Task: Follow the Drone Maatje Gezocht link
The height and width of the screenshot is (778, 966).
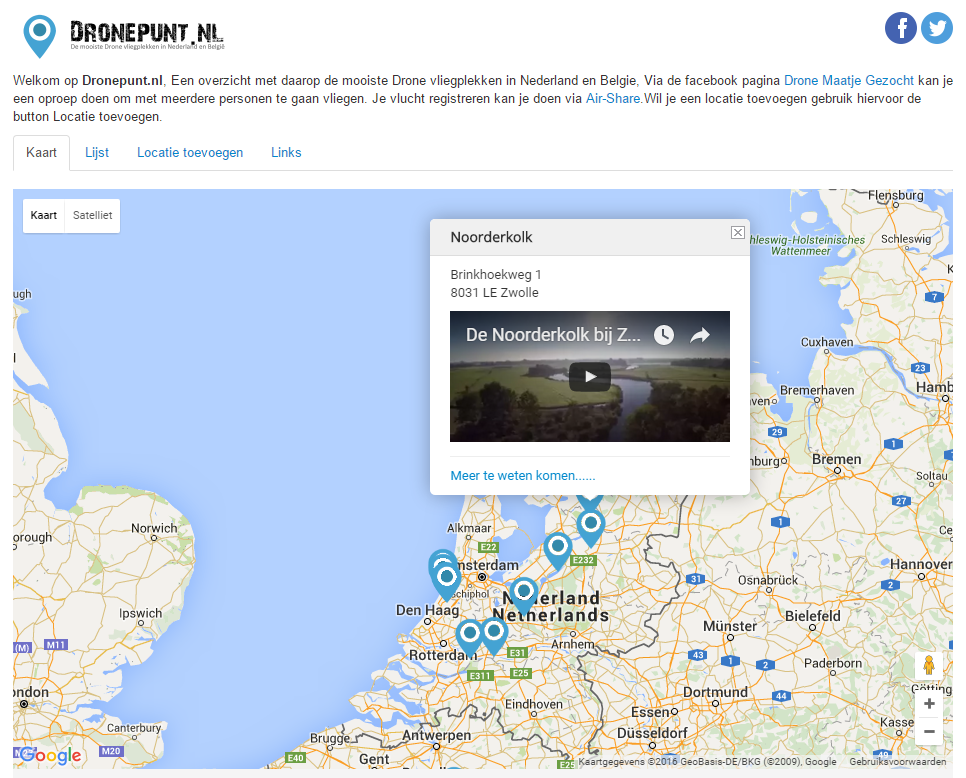Action: click(848, 81)
